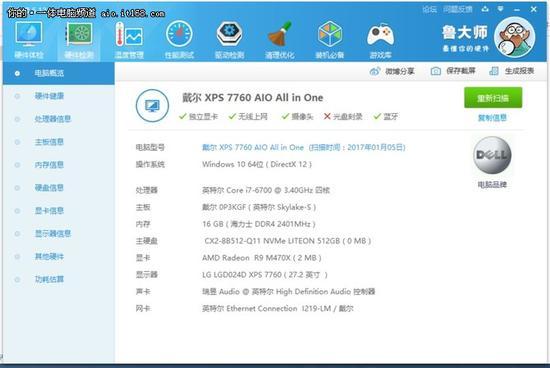Screen dimensions: 550x368
Task: Open 温度管理 thermometer icon
Action: click(x=129, y=40)
